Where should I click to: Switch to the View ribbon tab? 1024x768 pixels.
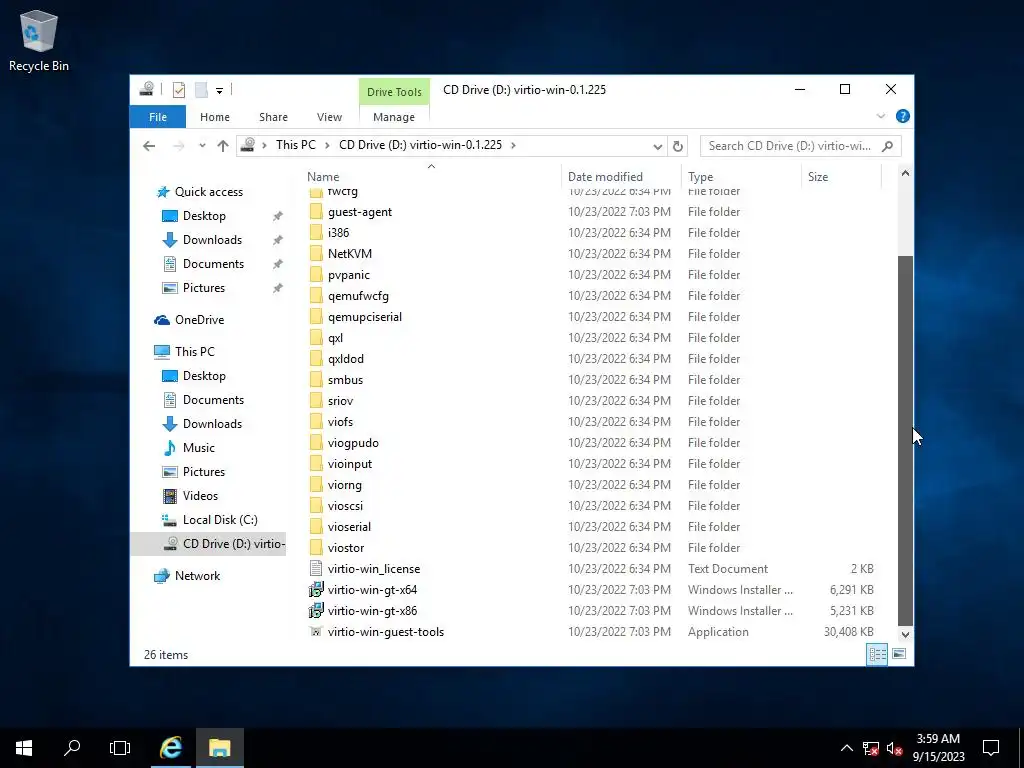329,117
